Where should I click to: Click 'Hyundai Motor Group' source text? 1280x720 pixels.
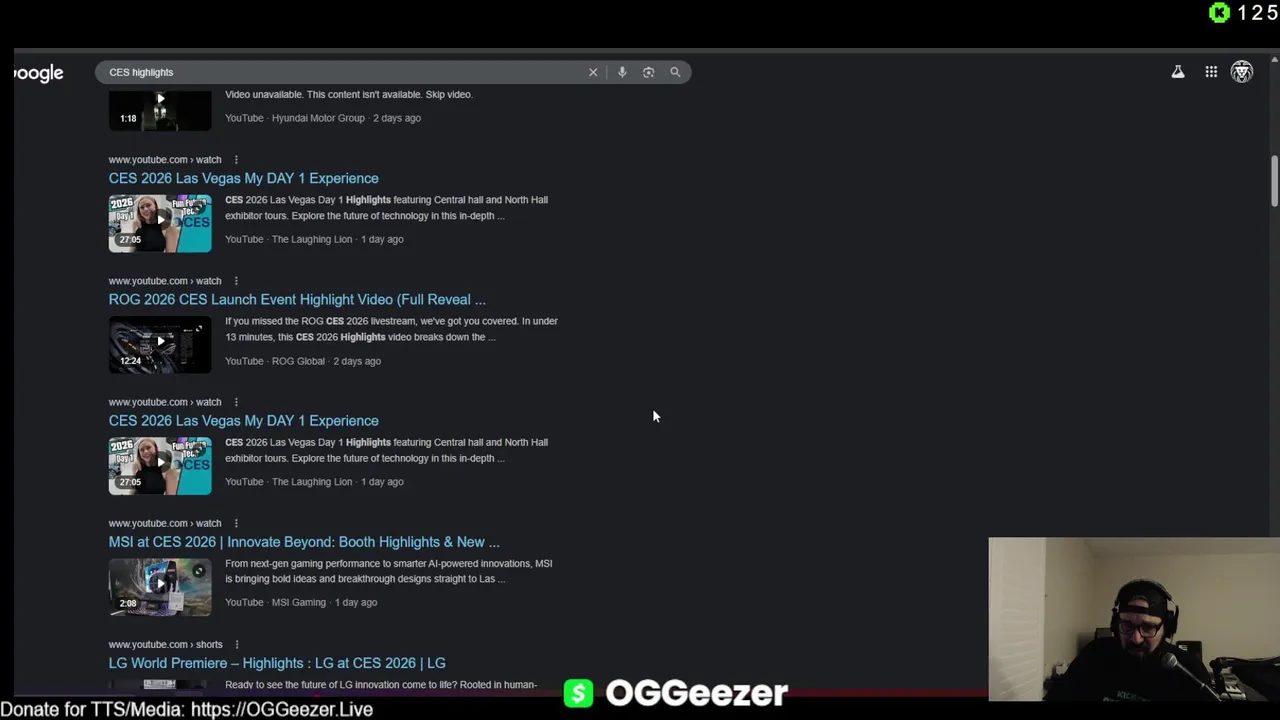coord(318,118)
